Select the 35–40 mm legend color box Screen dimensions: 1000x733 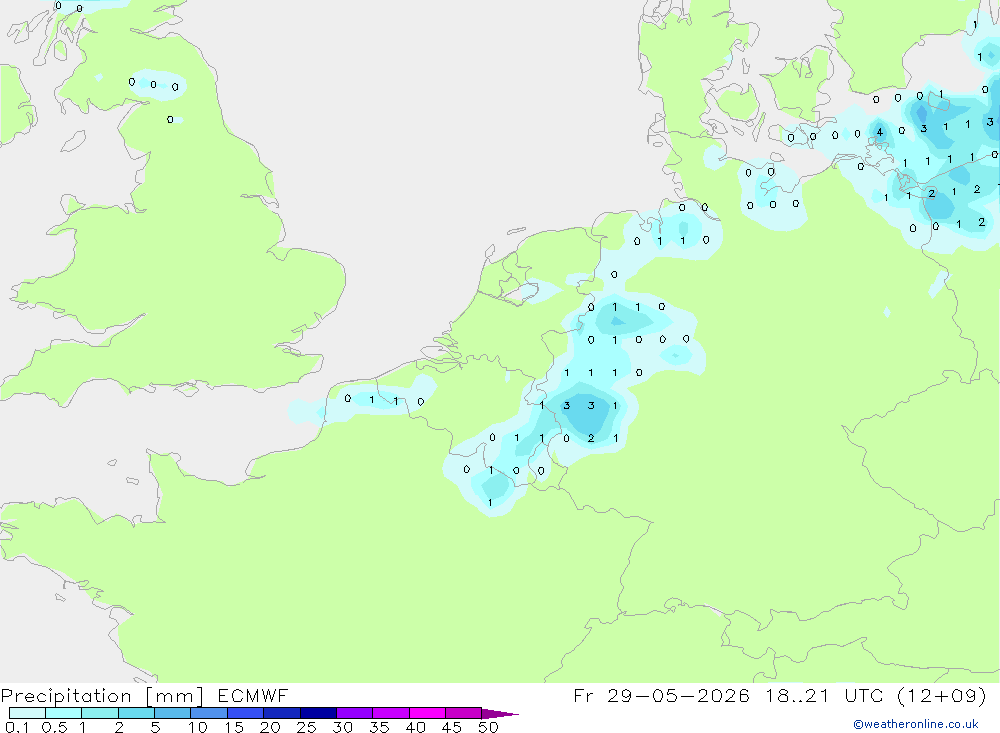[390, 713]
